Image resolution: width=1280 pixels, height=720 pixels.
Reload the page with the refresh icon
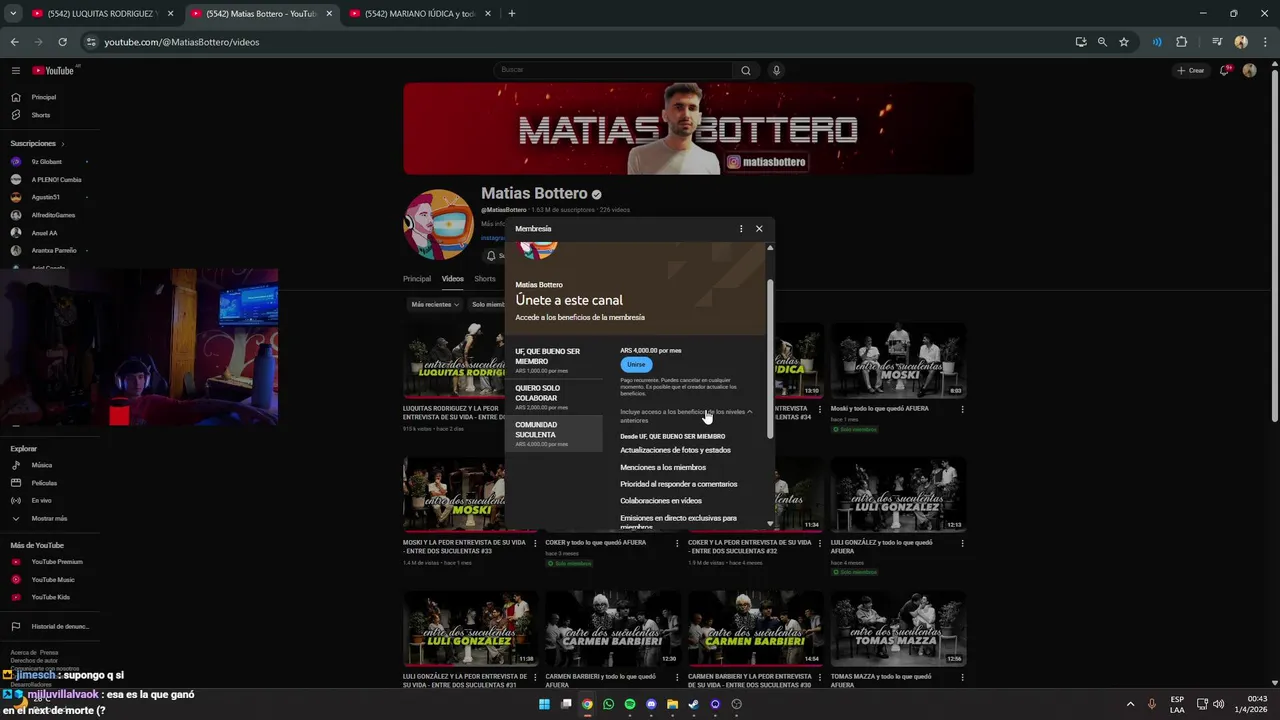coord(62,42)
